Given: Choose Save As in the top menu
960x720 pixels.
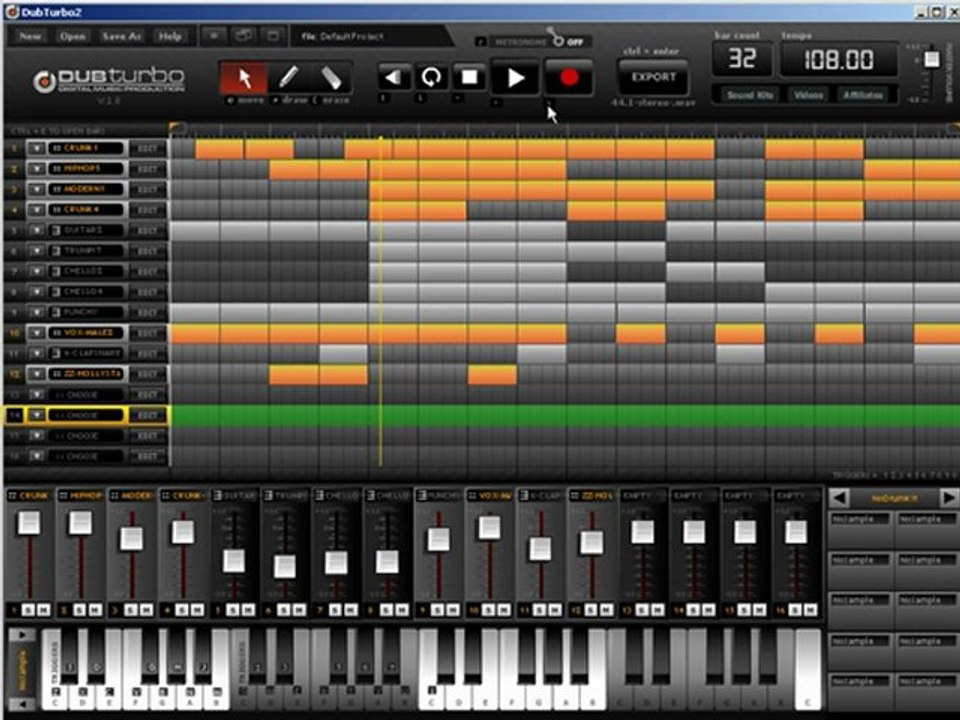Looking at the screenshot, I should point(121,36).
